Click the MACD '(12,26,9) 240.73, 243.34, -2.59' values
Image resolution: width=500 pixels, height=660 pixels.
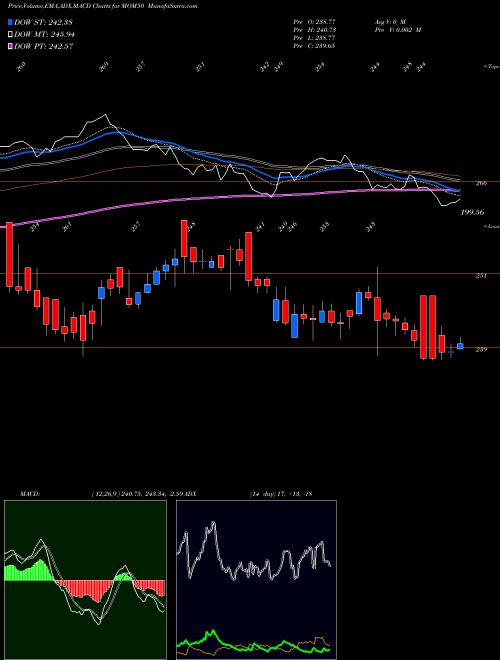pyautogui.click(x=138, y=494)
